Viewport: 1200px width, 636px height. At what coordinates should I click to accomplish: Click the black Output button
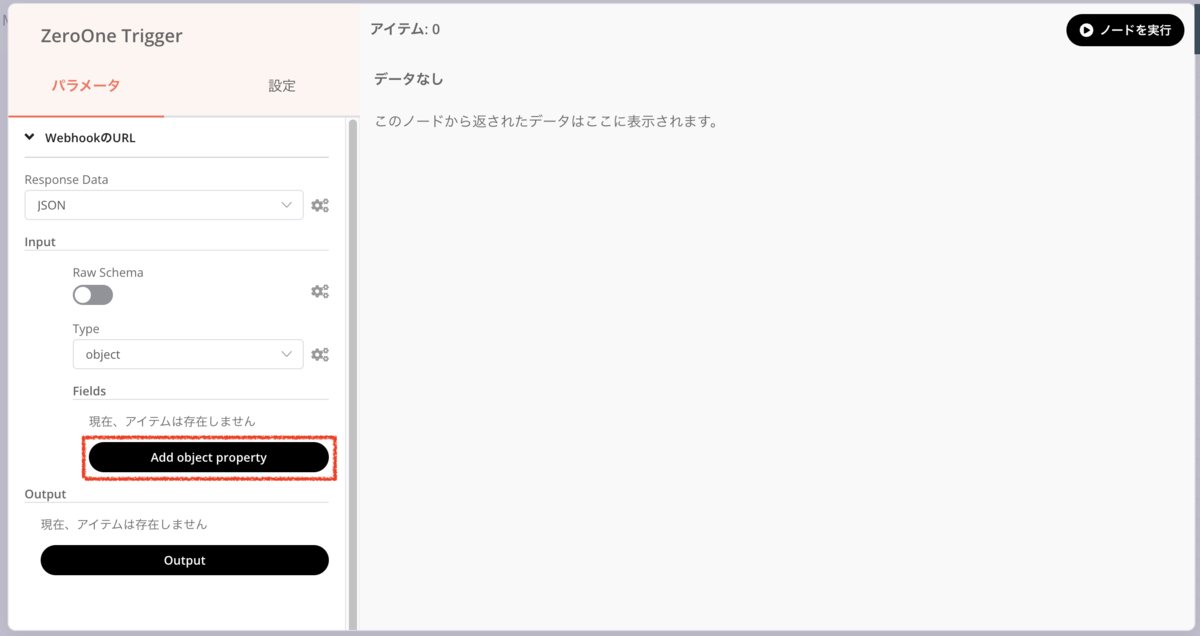coord(185,560)
